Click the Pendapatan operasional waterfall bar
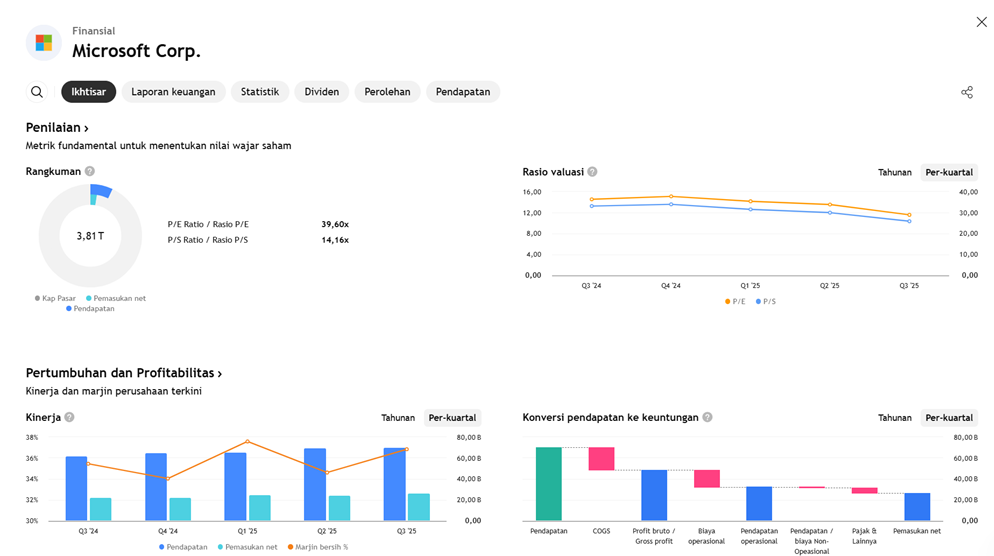This screenshot has width=994, height=556. click(x=759, y=503)
